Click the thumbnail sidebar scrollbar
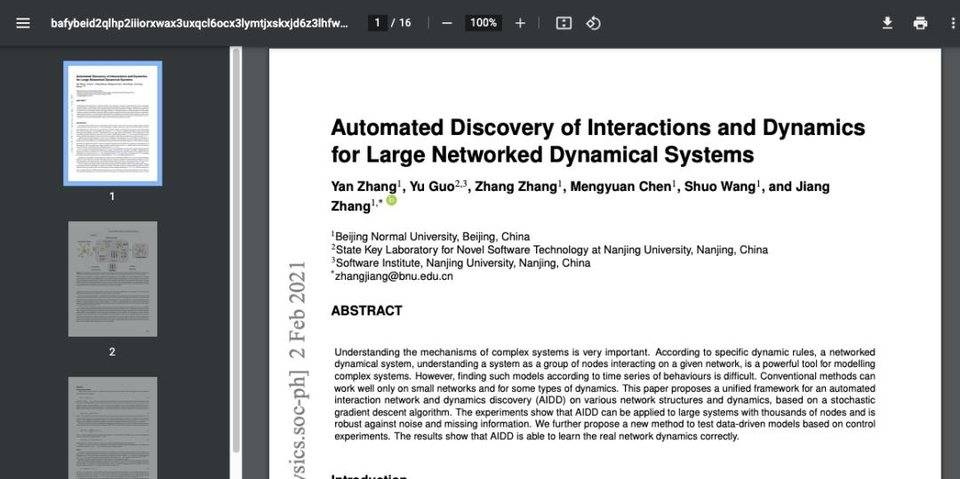Screen dimensions: 960x479 [236, 250]
